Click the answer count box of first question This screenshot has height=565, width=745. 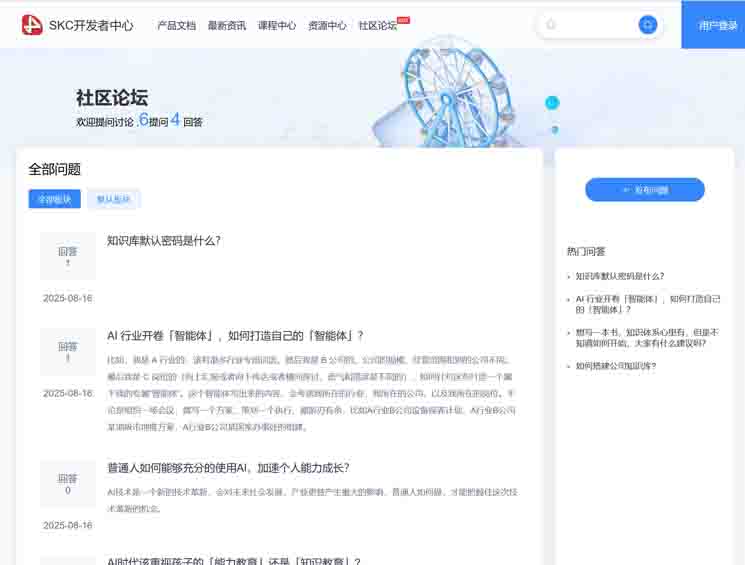point(68,257)
